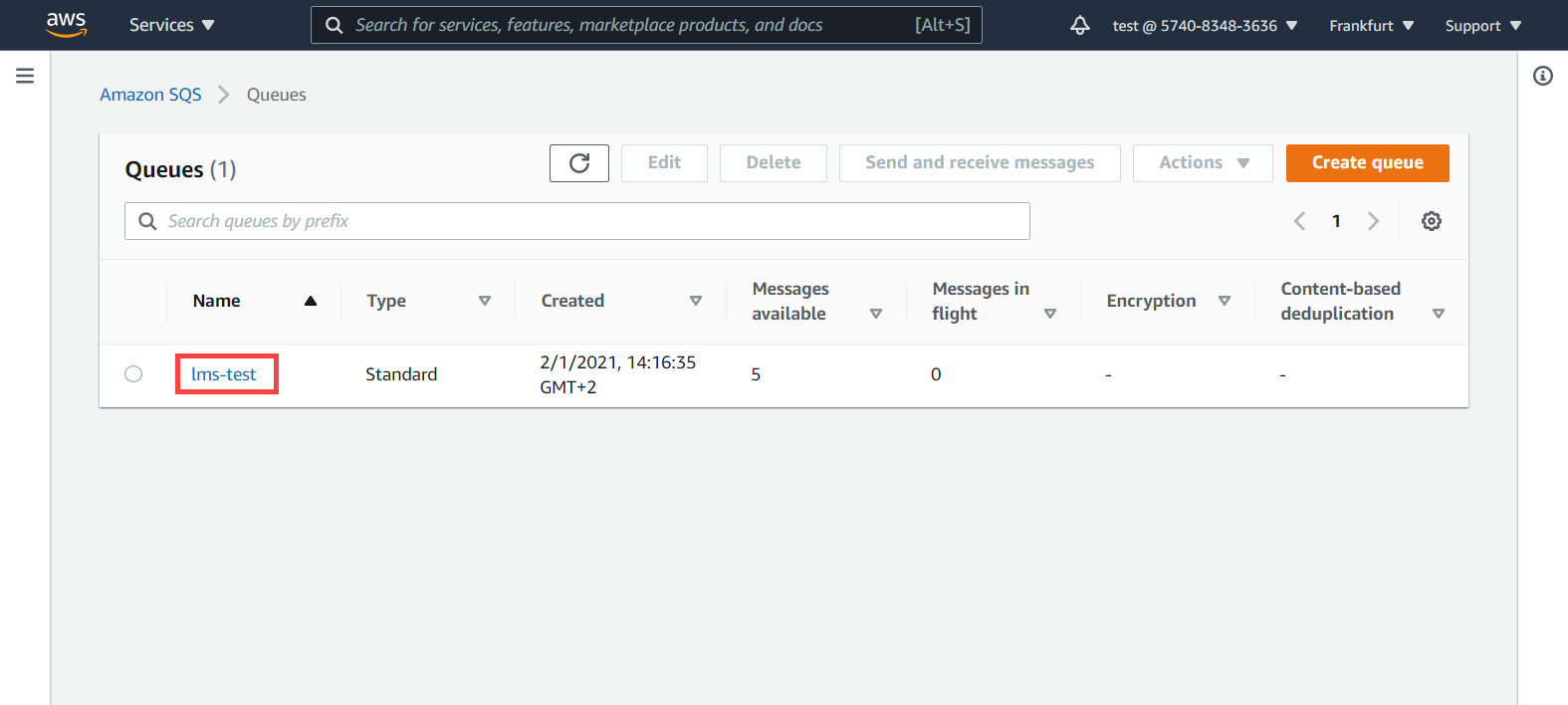Open the Frankfurt region selector
The image size is (1568, 705).
(x=1371, y=25)
